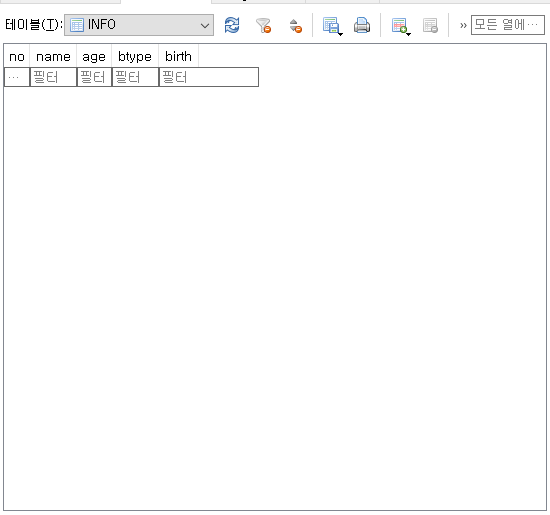The width and height of the screenshot is (550, 515).
Task: Focus the no column filter box
Action: pos(17,77)
